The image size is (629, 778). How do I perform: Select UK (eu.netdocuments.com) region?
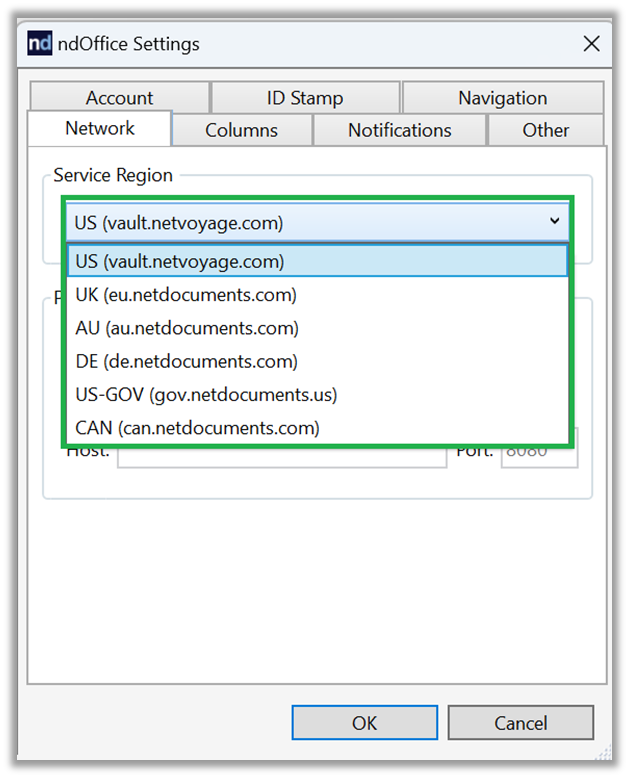(317, 295)
